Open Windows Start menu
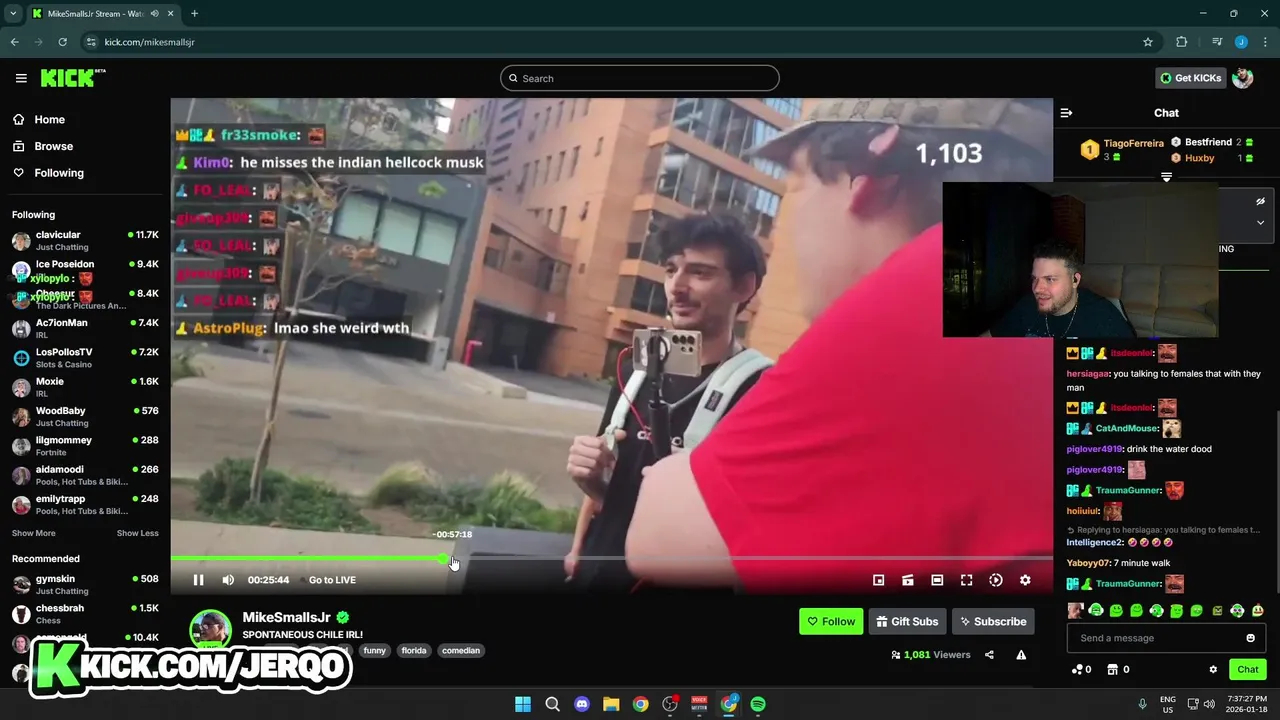Viewport: 1280px width, 720px height. (523, 704)
